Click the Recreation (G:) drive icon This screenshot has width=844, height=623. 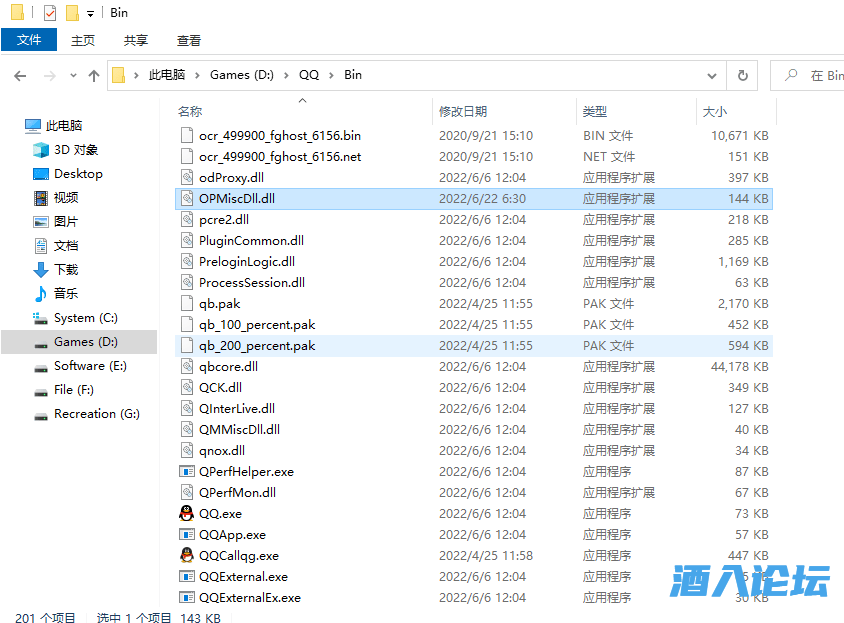point(41,417)
